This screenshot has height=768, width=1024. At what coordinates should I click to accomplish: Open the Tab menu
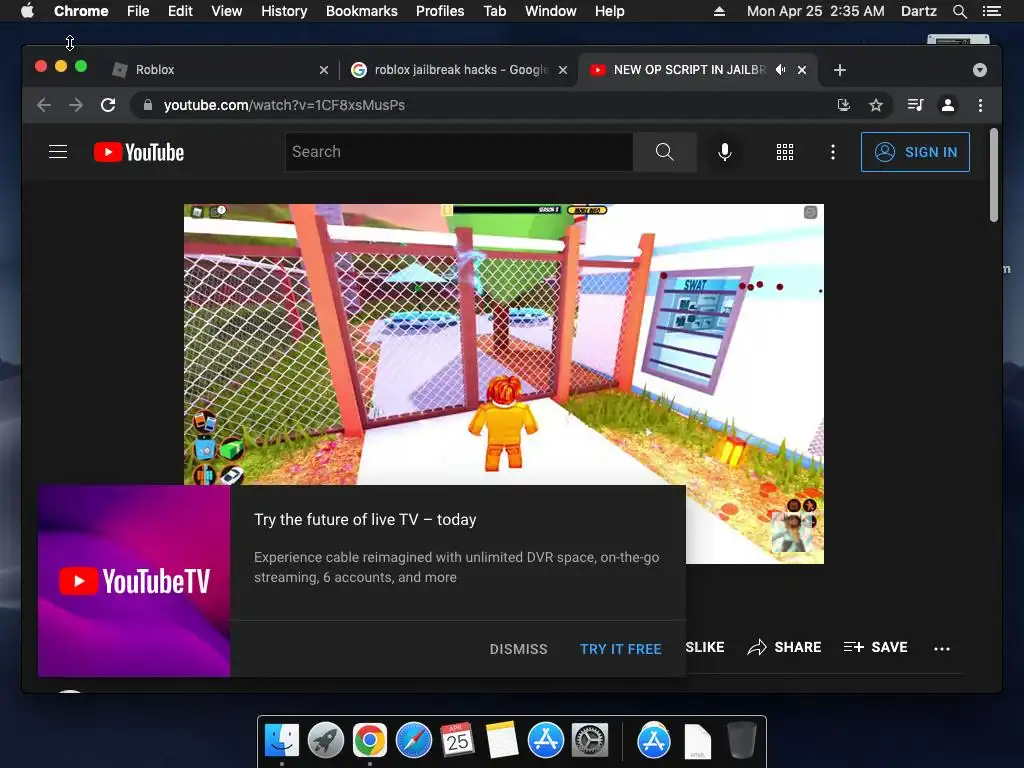point(494,11)
